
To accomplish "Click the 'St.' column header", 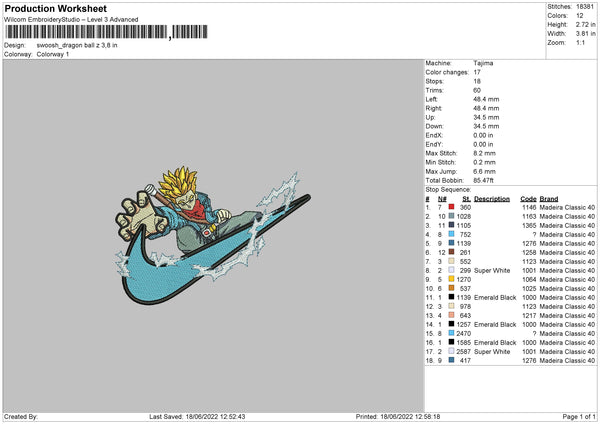I will 466,199.
